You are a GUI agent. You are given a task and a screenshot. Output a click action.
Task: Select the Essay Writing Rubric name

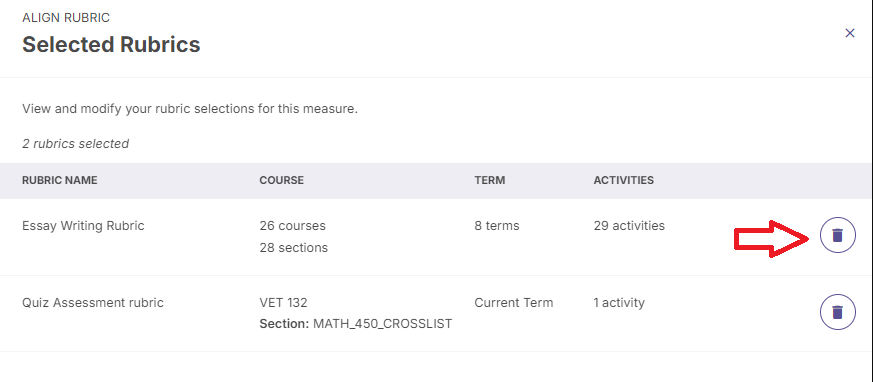coord(83,226)
